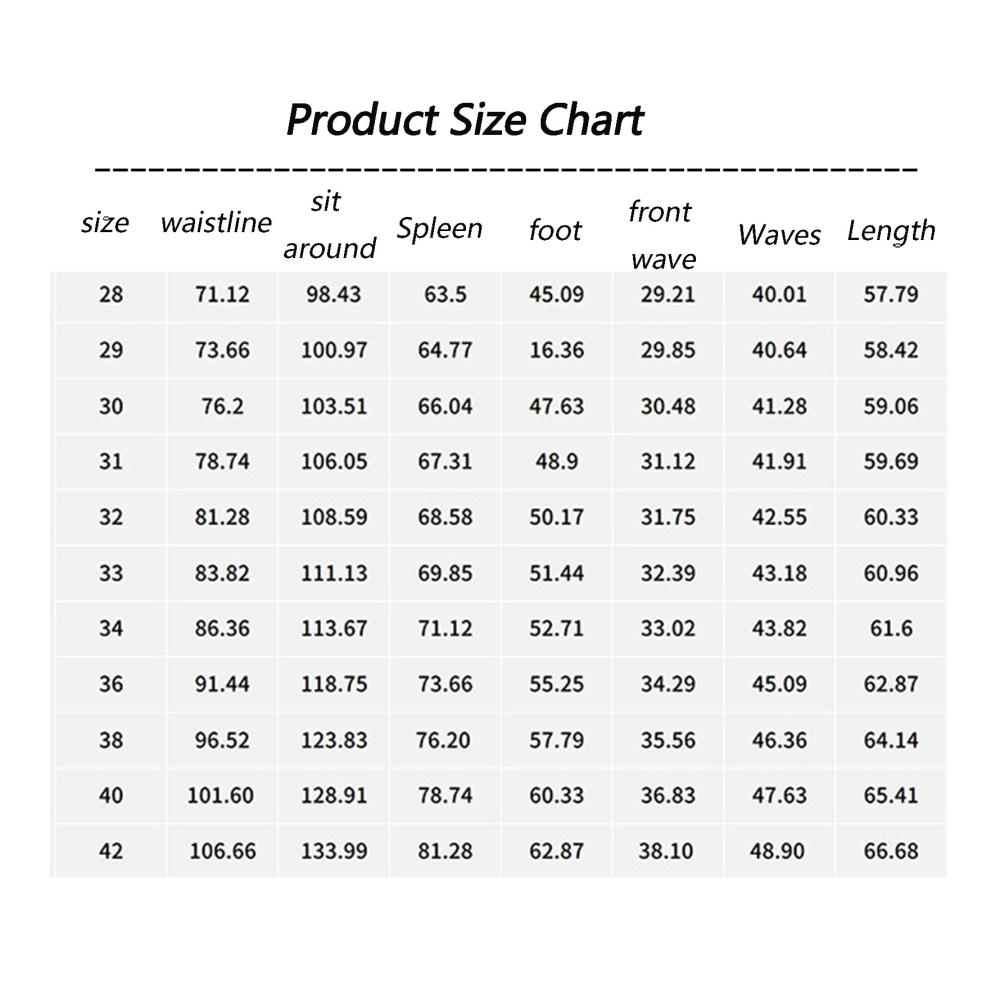
Task: Click the Length column header
Action: pyautogui.click(x=891, y=231)
